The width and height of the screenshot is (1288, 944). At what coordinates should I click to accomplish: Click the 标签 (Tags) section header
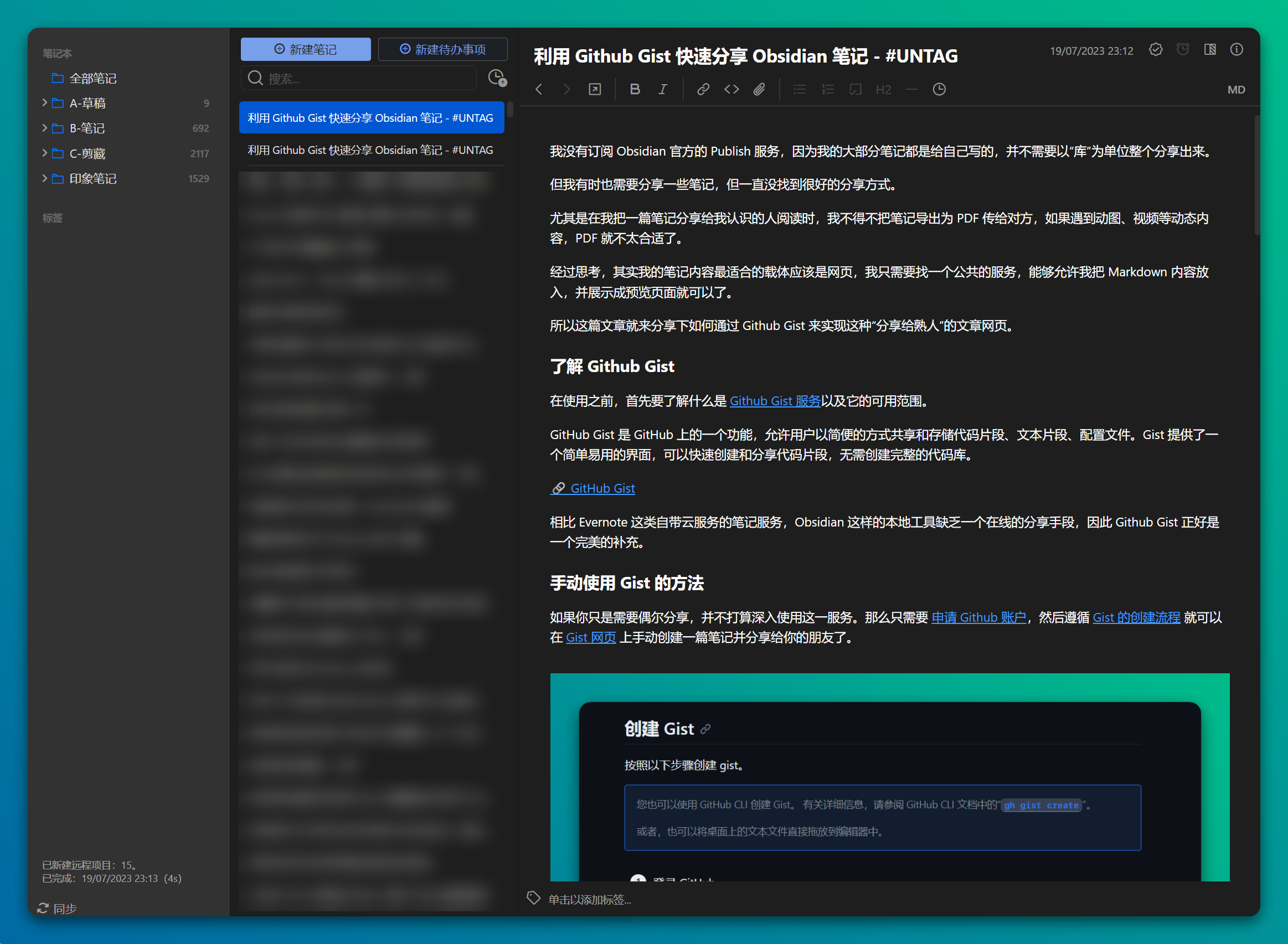53,218
